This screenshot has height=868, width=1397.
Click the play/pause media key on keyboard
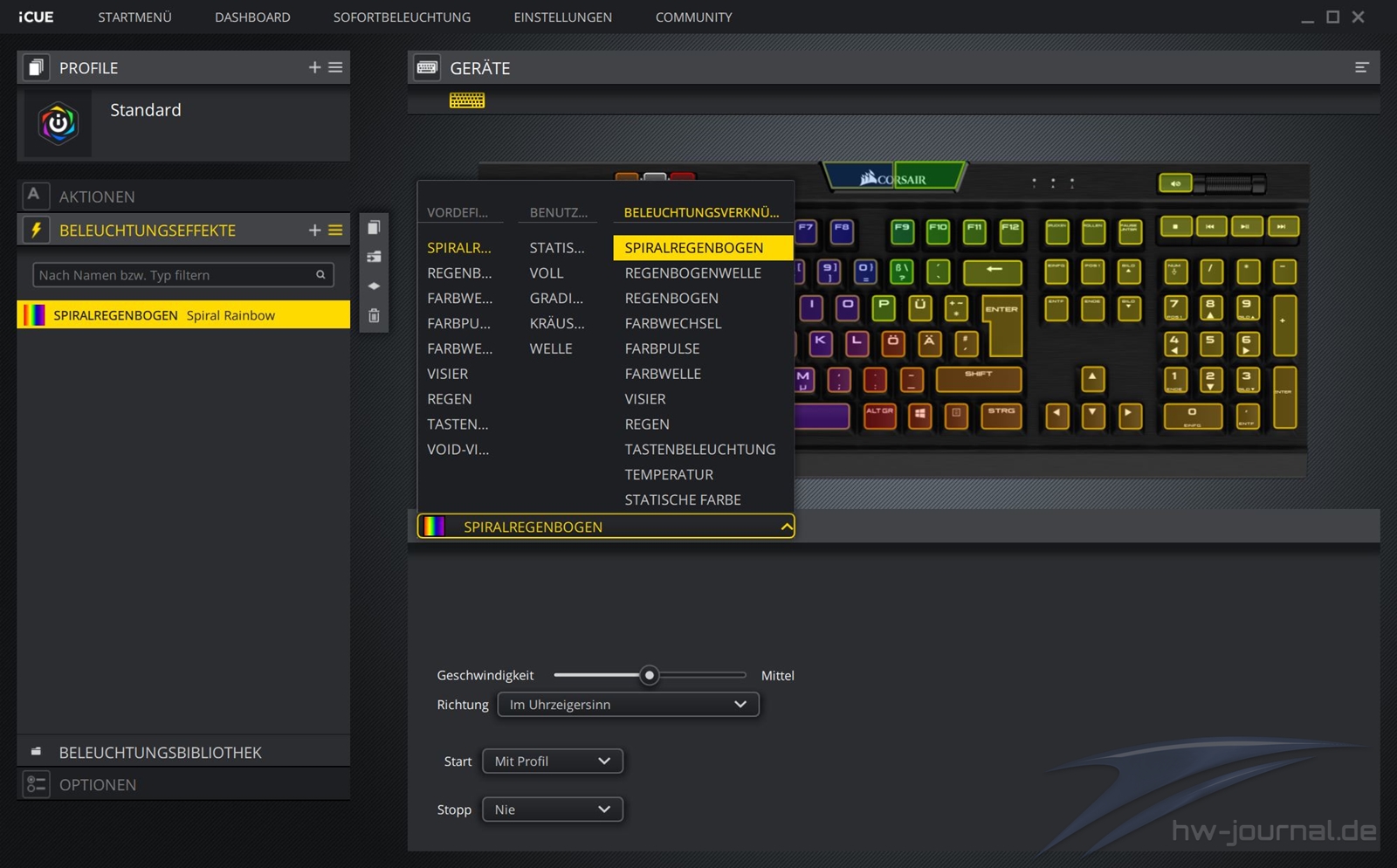(x=1246, y=227)
